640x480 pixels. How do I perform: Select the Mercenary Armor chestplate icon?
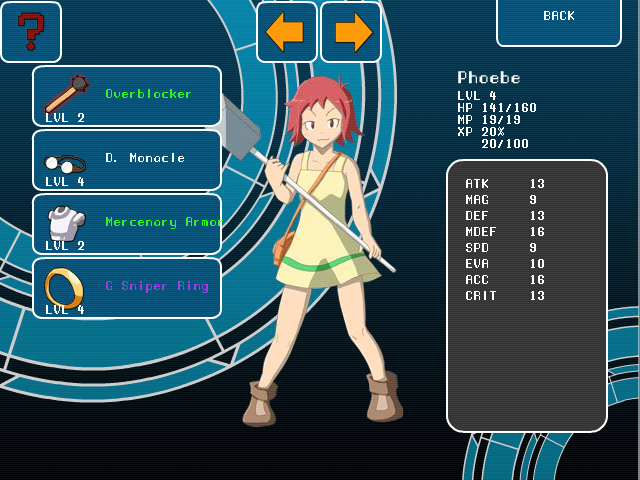coord(65,222)
